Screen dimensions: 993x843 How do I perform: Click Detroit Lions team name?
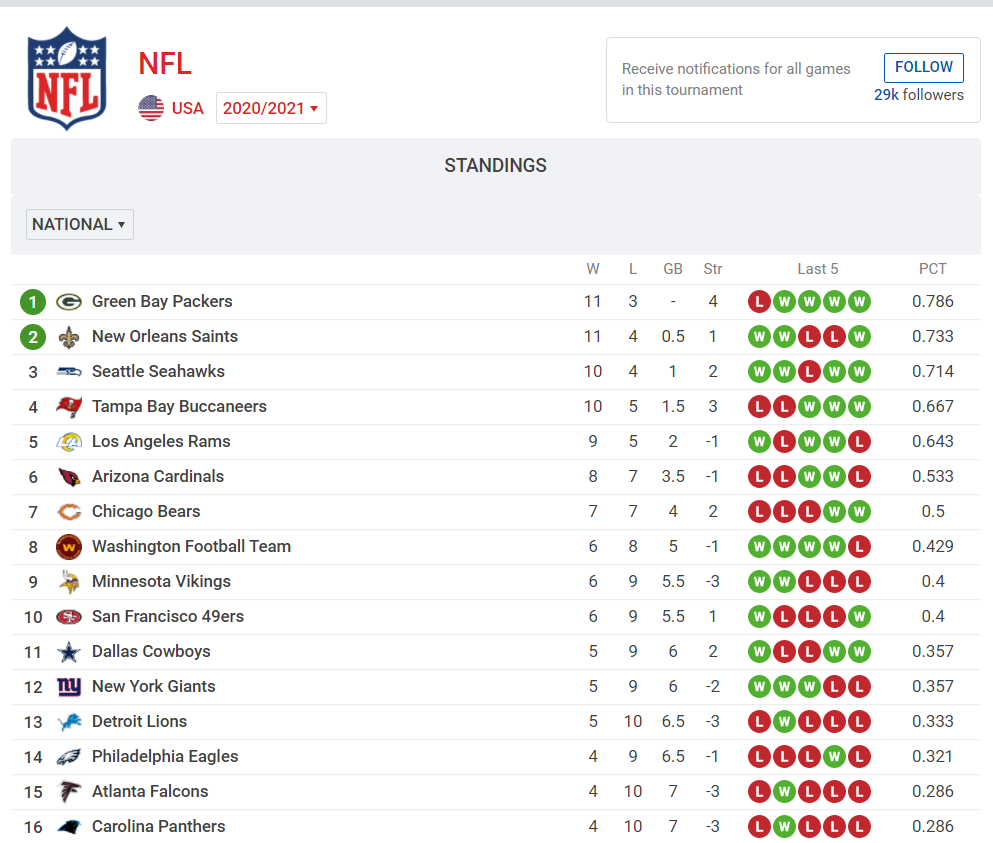pyautogui.click(x=139, y=721)
